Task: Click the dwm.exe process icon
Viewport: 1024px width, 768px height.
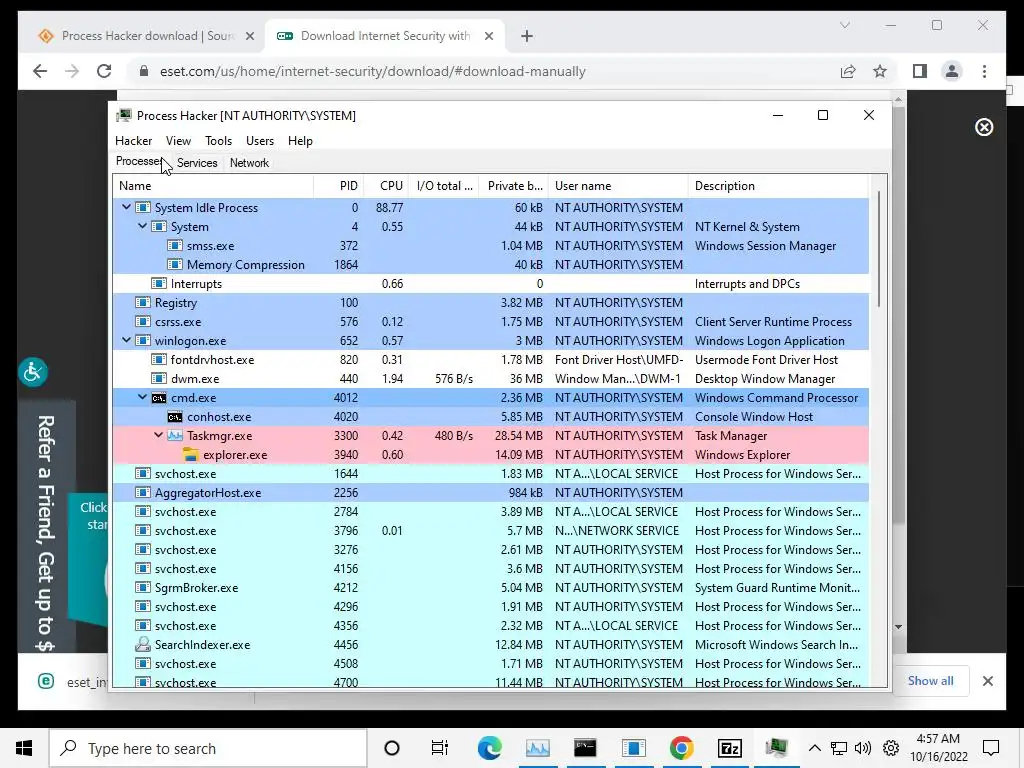Action: pos(159,379)
